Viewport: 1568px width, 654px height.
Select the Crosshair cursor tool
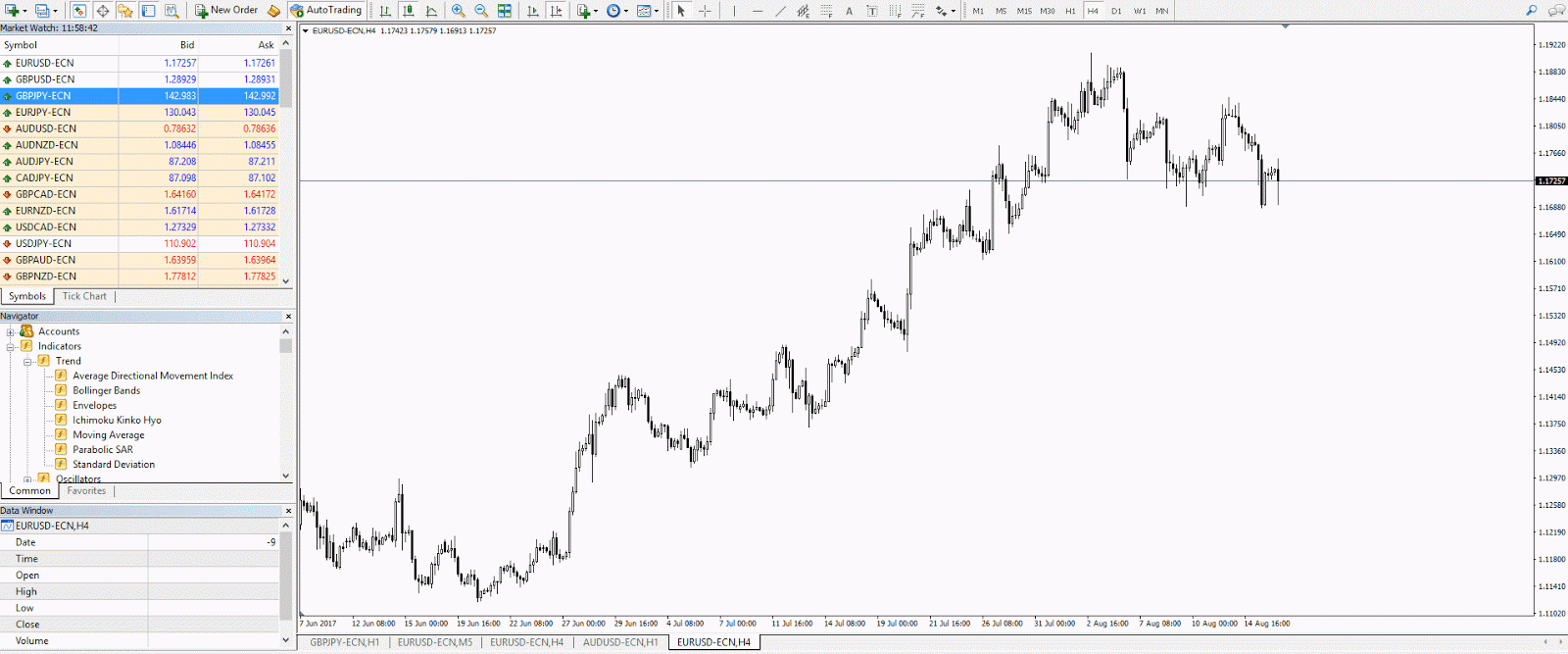705,11
